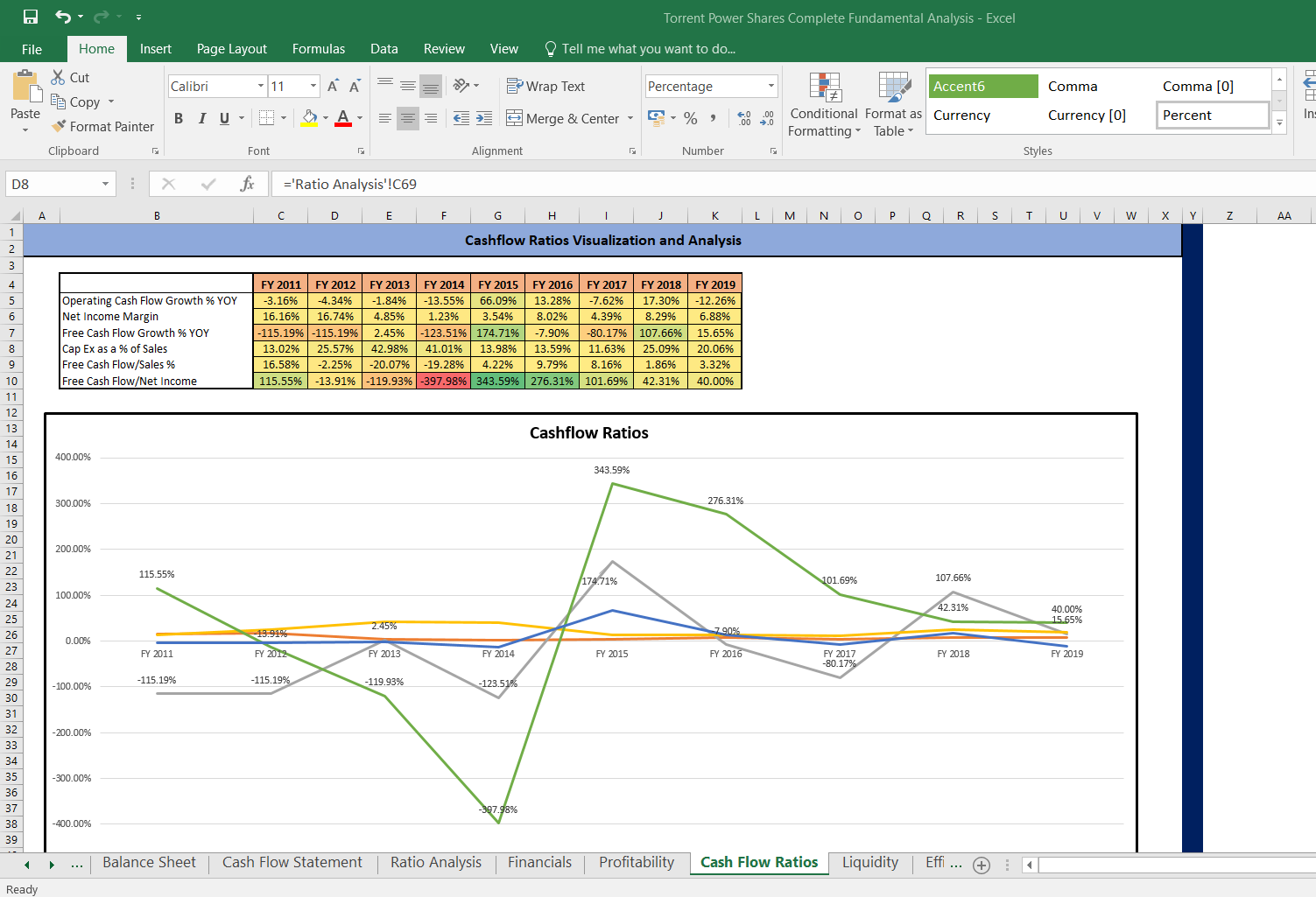Click Accounting Number Format icon

point(656,118)
